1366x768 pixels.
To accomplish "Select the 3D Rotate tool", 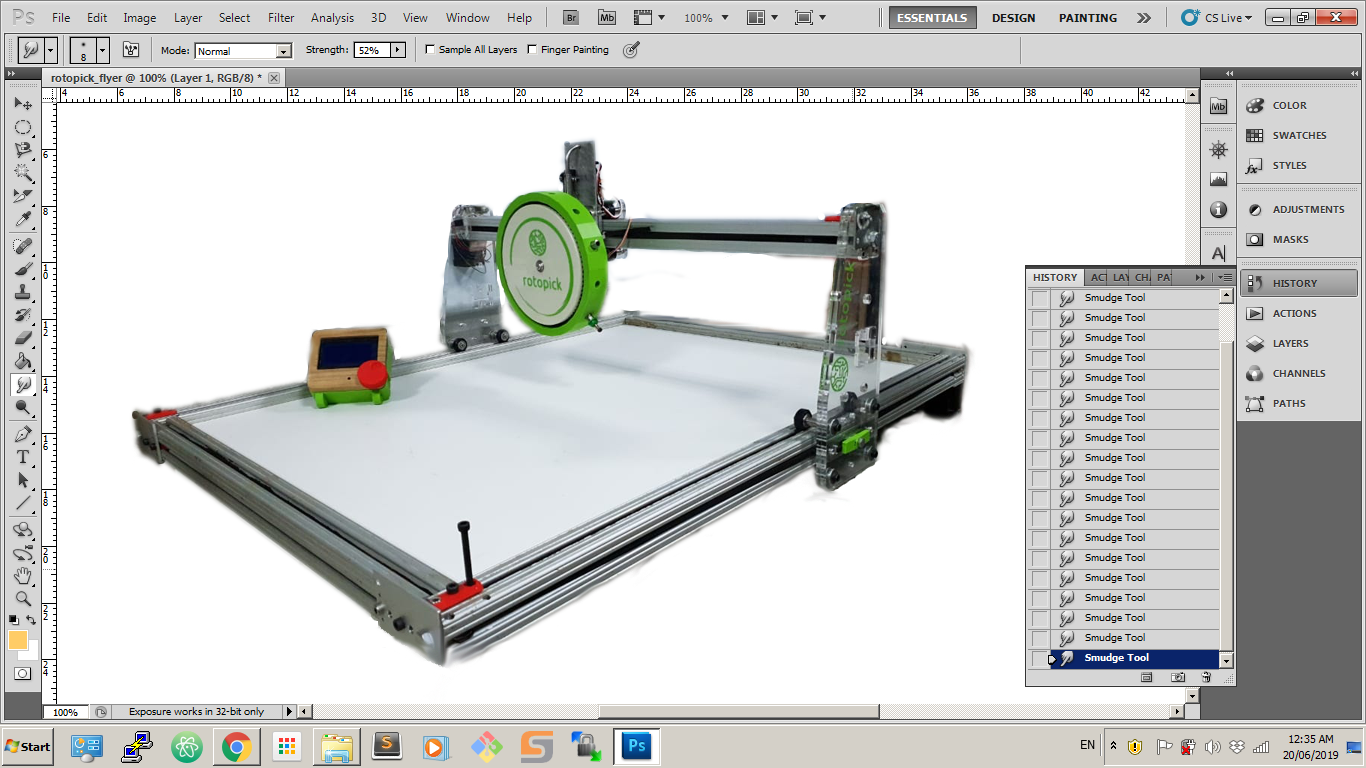I will click(23, 530).
